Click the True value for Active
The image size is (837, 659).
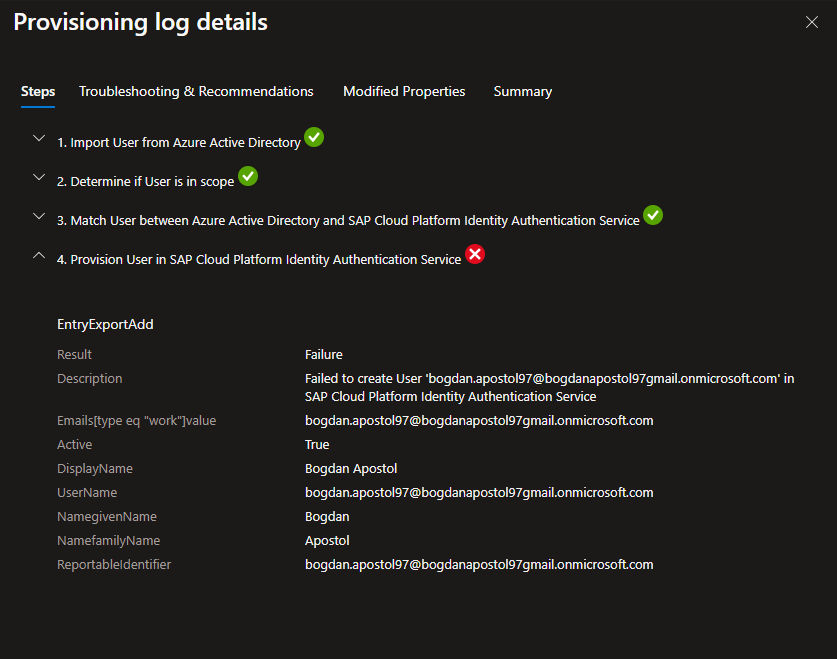coord(317,444)
